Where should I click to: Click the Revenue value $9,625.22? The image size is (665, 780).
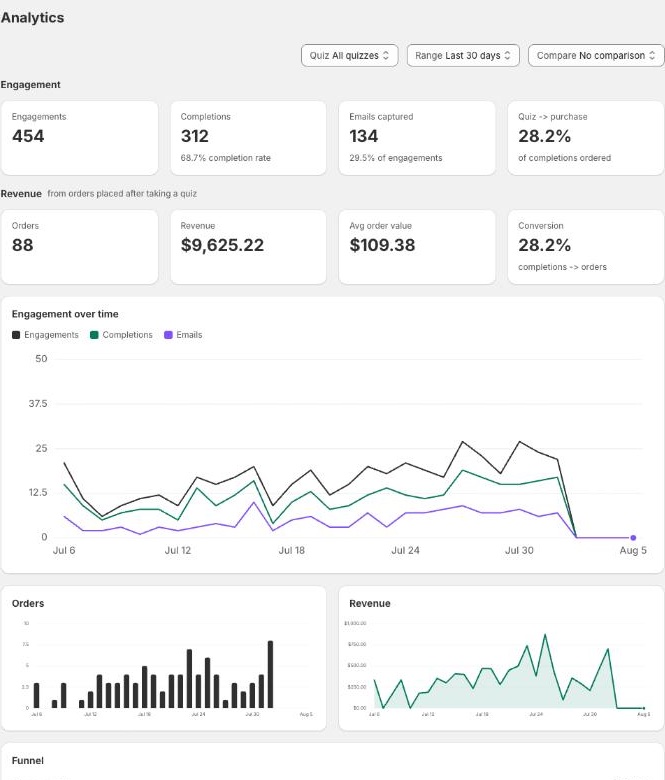[222, 245]
